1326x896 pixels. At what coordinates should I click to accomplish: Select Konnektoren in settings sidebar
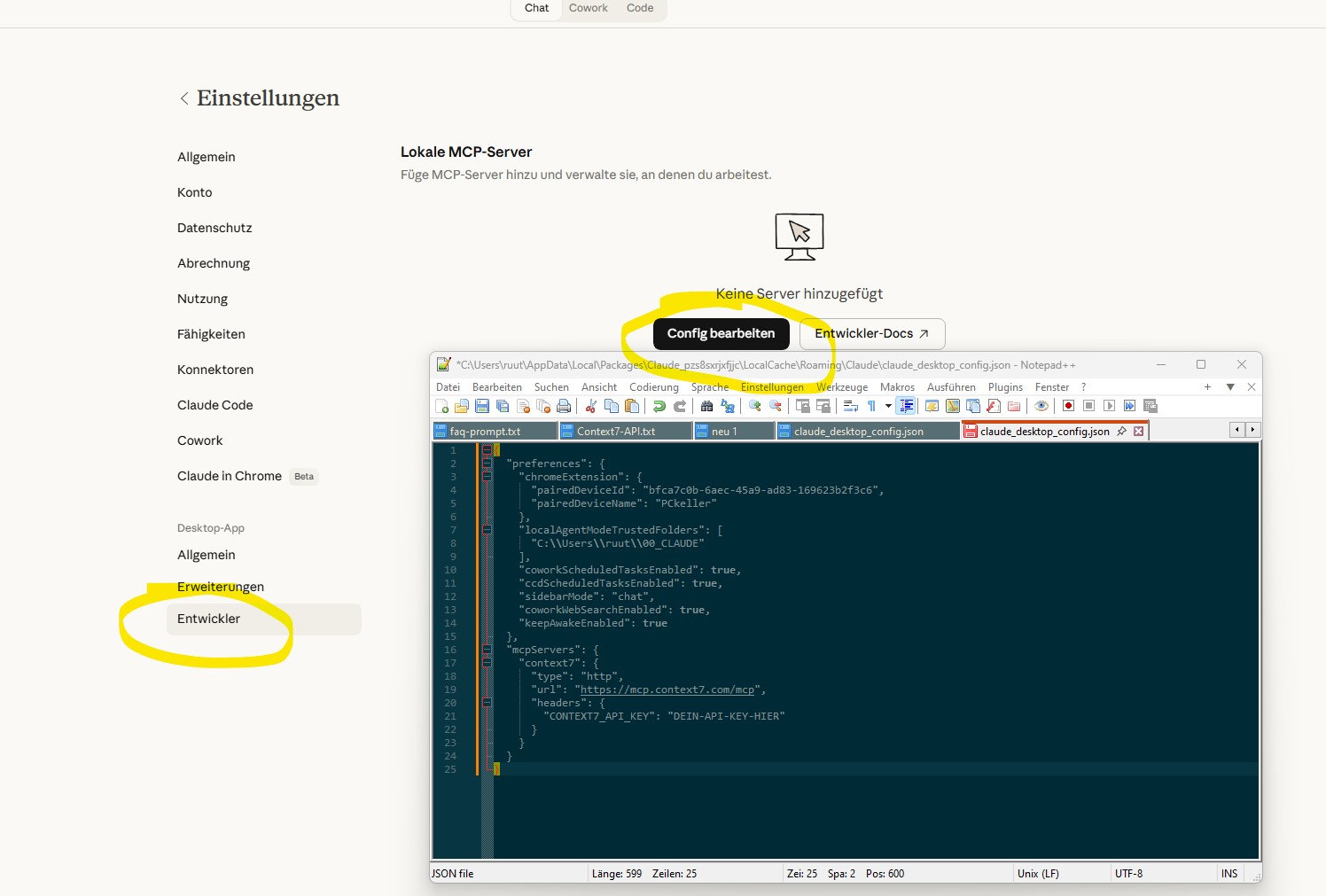215,370
